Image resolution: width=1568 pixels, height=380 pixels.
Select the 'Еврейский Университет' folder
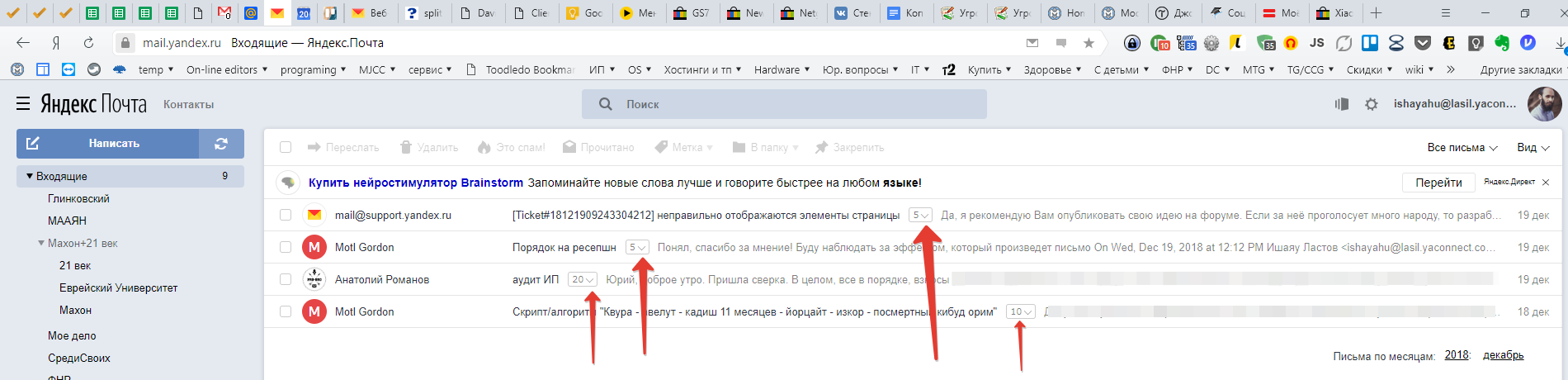coord(118,288)
